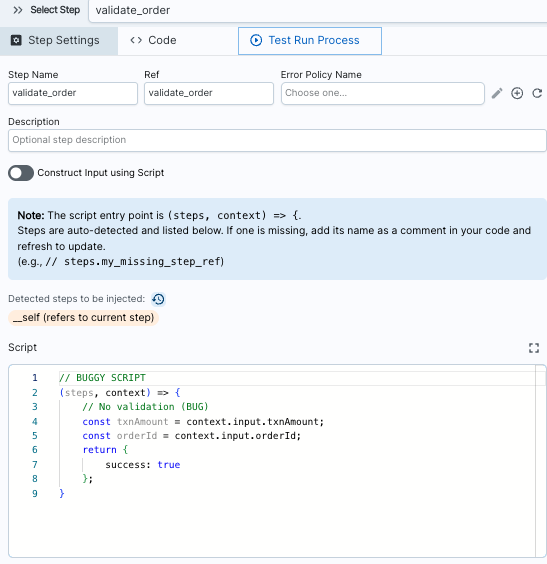
Task: Open the Step Settings tab
Action: coord(59,41)
